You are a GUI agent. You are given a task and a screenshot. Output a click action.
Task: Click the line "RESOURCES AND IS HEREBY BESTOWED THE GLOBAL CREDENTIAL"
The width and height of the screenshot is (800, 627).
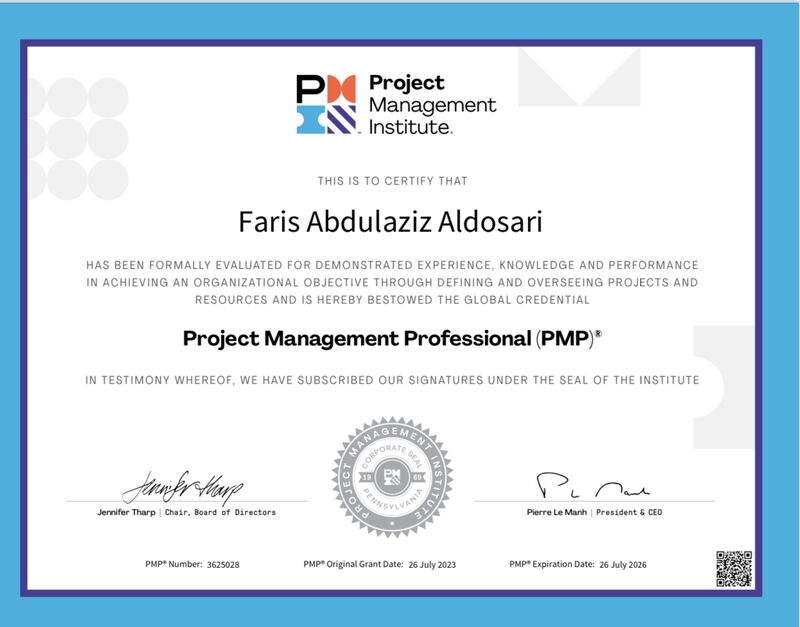coord(392,299)
